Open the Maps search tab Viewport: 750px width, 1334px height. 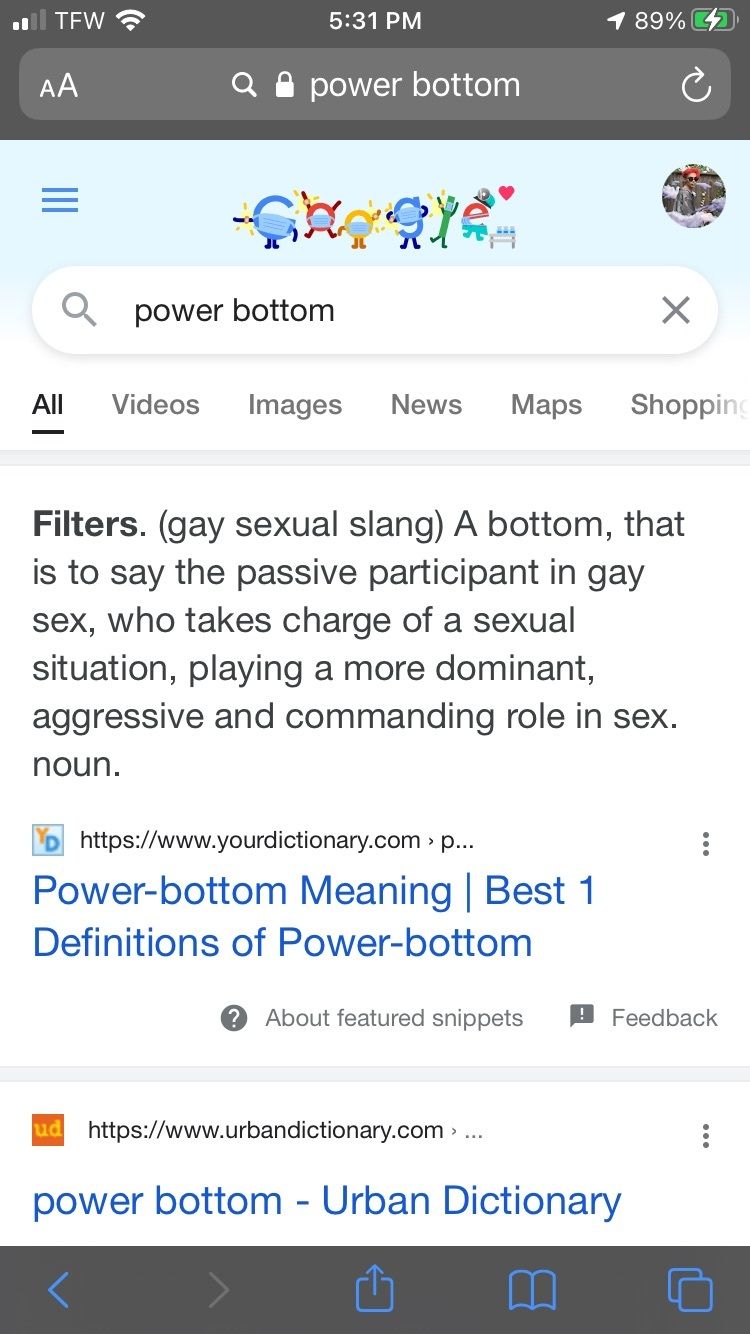tap(546, 405)
